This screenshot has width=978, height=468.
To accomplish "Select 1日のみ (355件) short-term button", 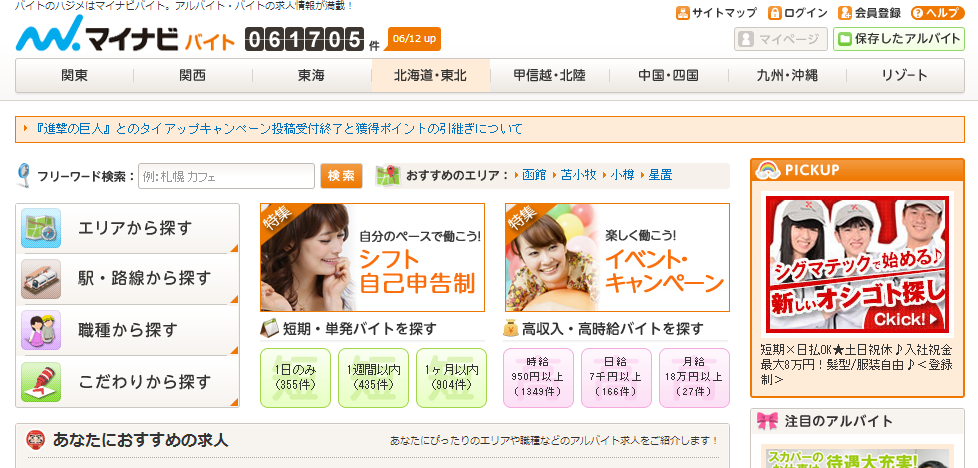I will pos(296,378).
